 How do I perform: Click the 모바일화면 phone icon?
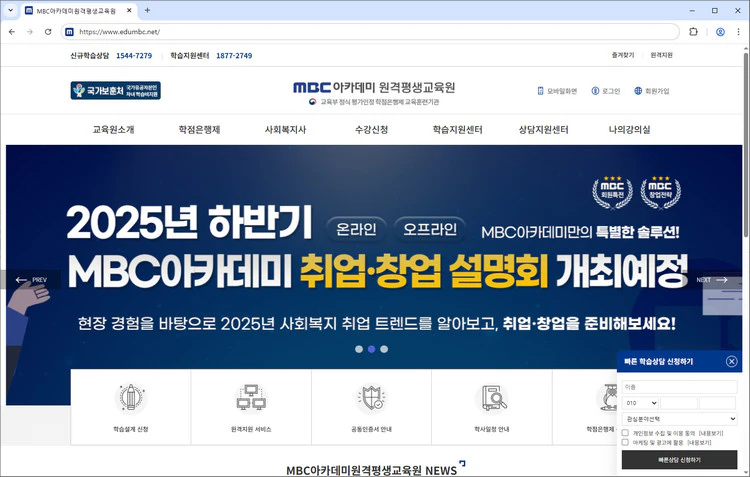(x=540, y=91)
